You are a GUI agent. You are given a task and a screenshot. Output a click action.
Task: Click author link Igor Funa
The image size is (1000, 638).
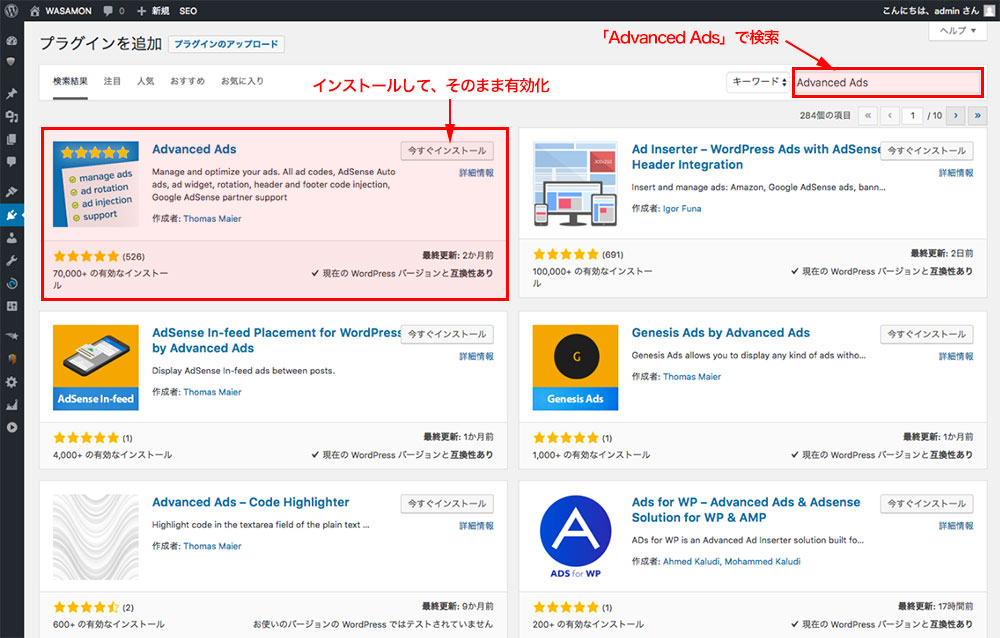coord(682,209)
